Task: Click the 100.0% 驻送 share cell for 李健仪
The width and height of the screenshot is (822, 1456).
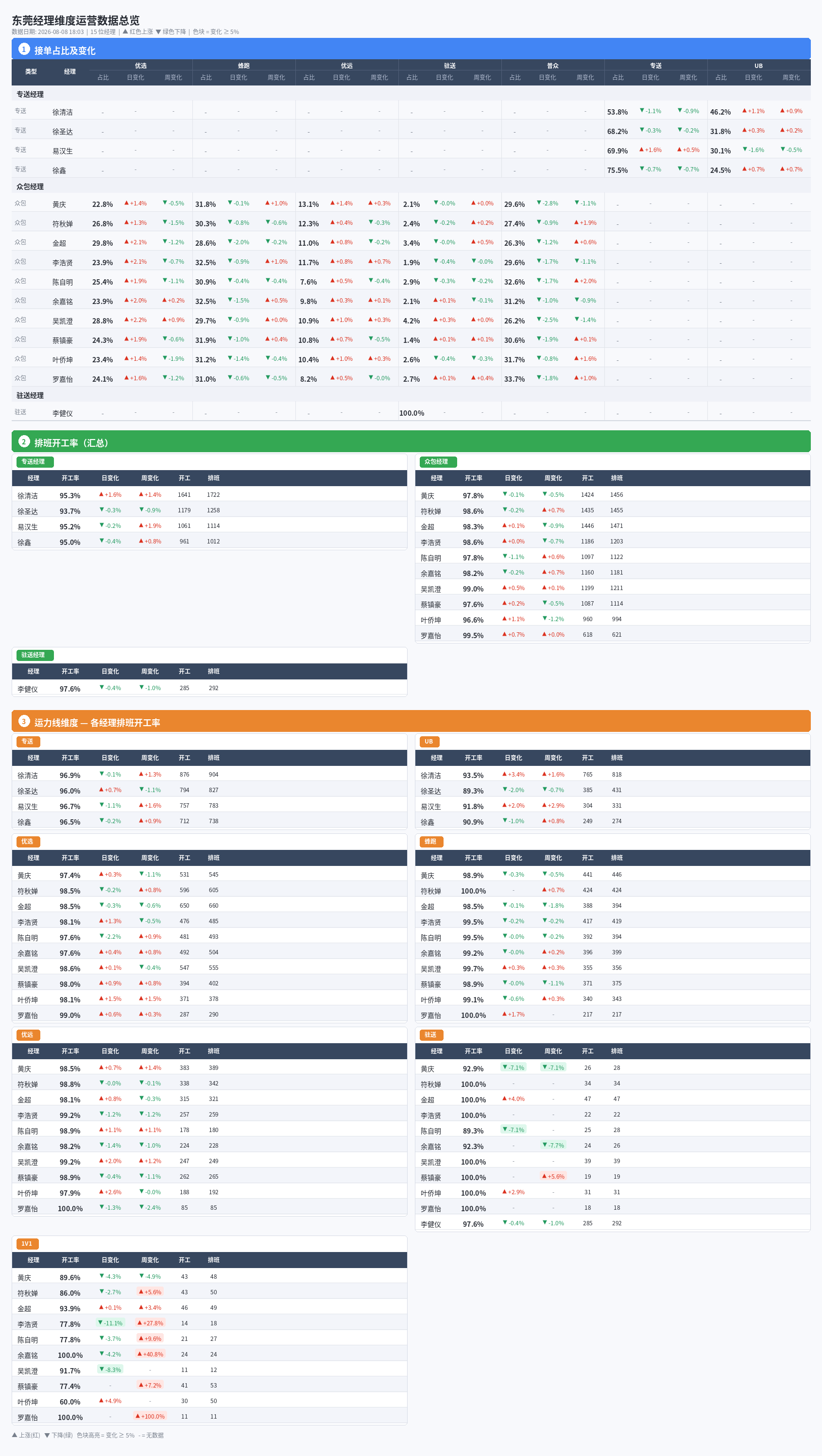Action: coord(411,413)
